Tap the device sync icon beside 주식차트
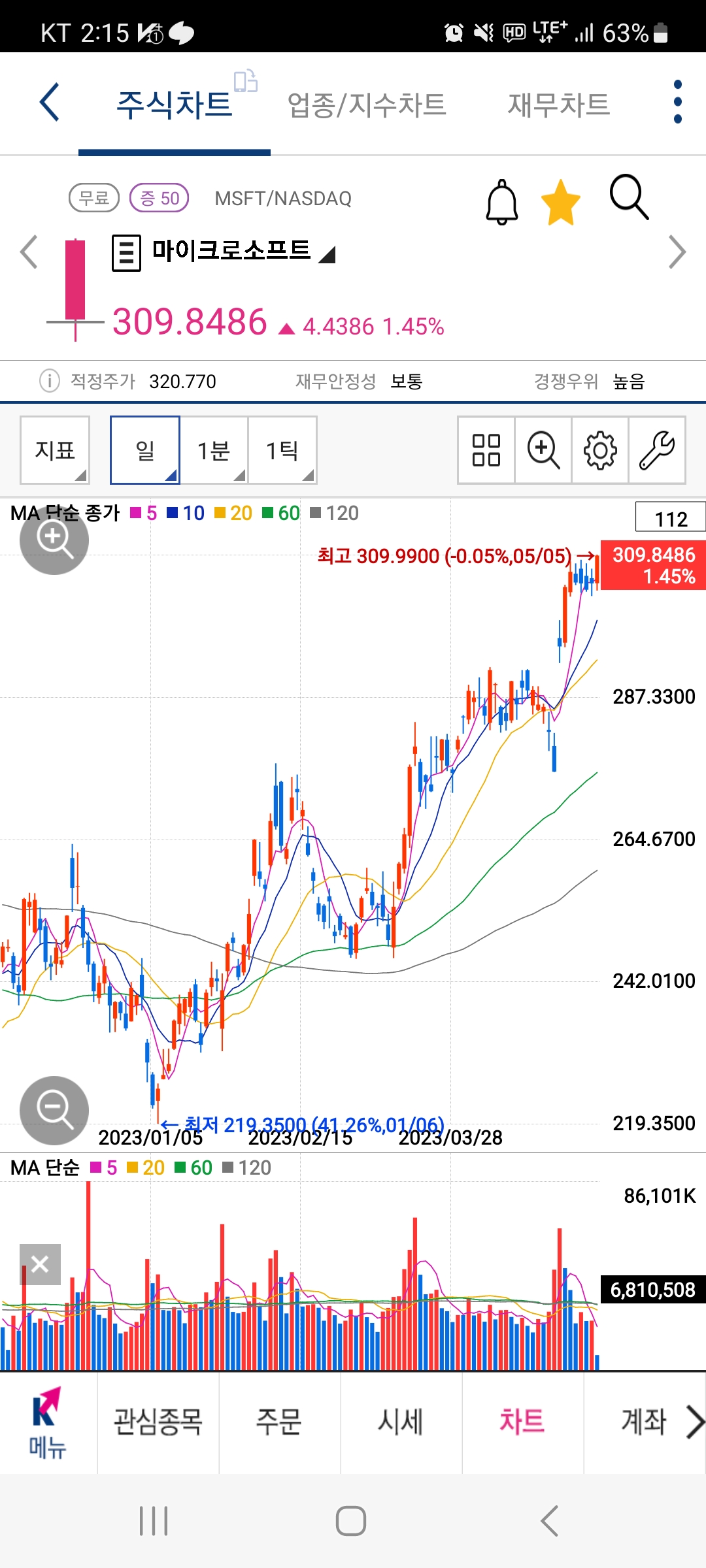Viewport: 706px width, 1568px height. click(246, 81)
